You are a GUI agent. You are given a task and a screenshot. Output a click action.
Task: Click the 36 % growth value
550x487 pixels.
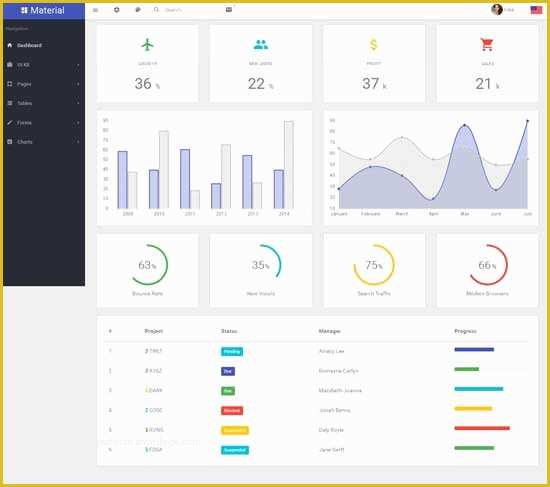[x=147, y=84]
